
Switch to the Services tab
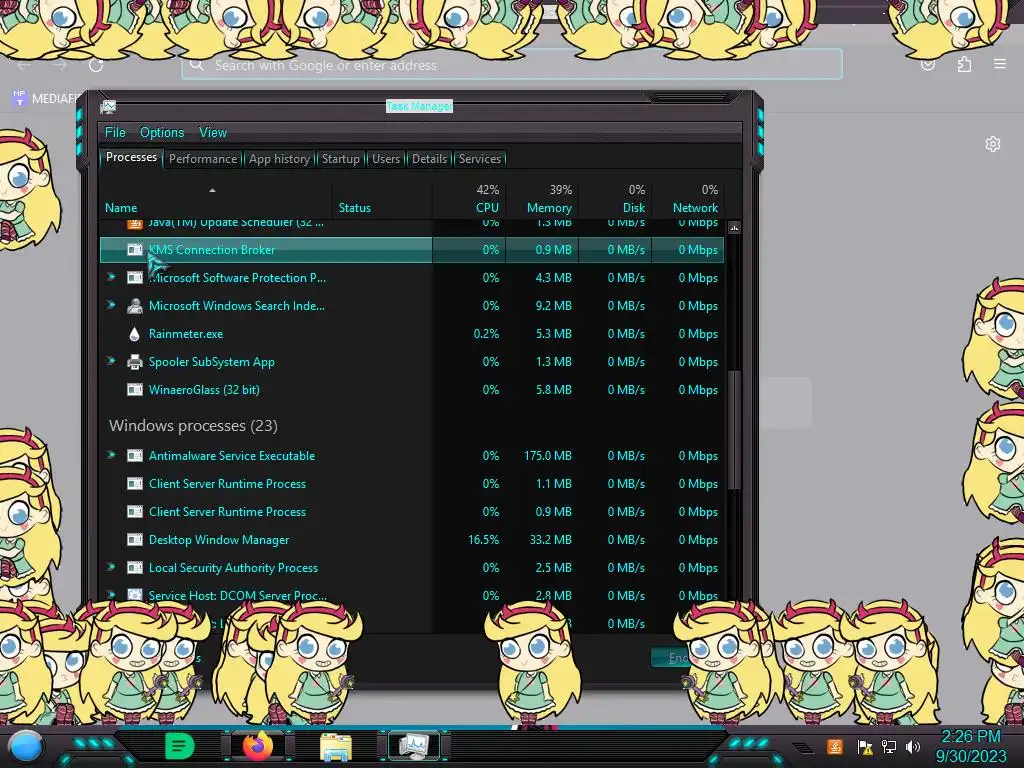click(x=480, y=159)
